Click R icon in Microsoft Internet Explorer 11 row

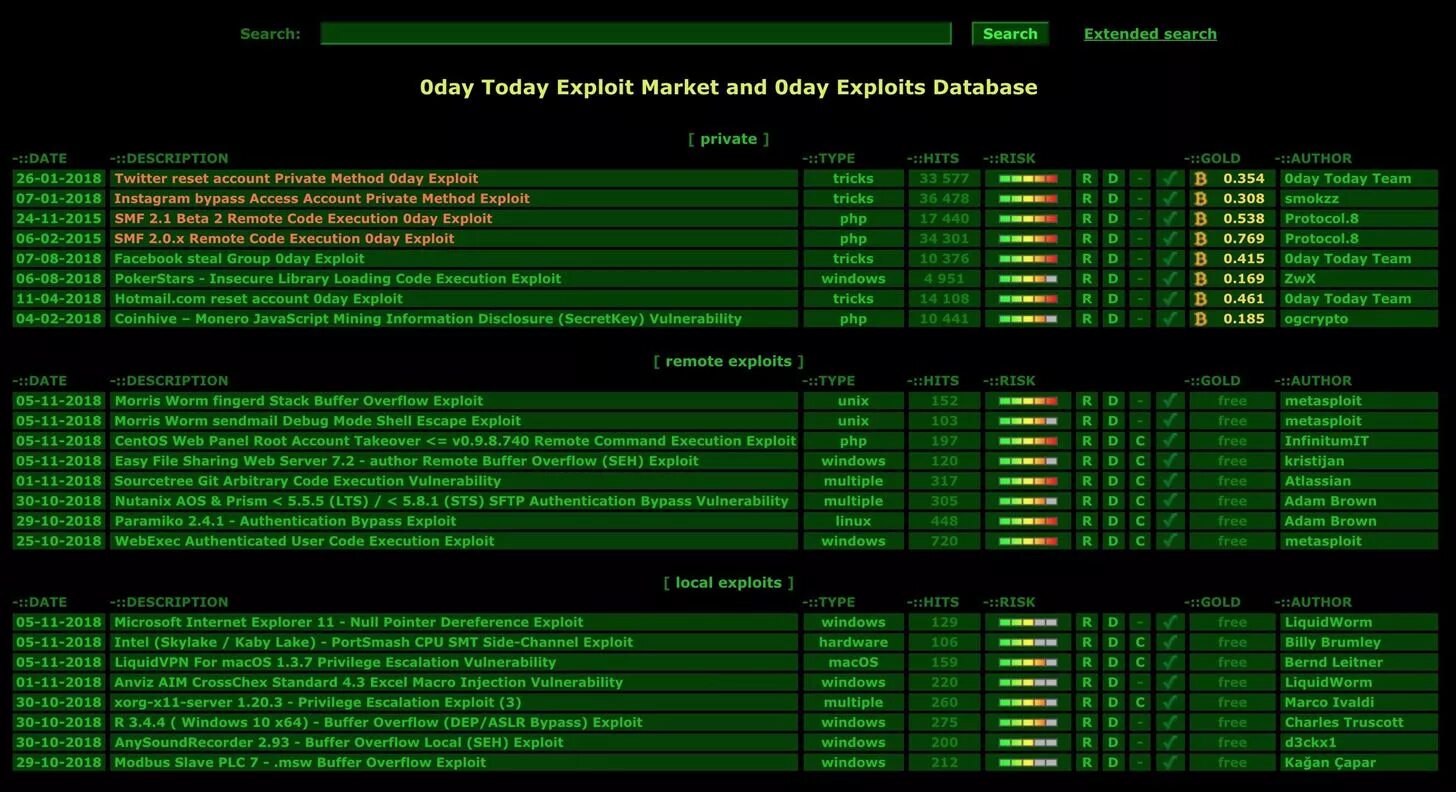coord(1087,622)
